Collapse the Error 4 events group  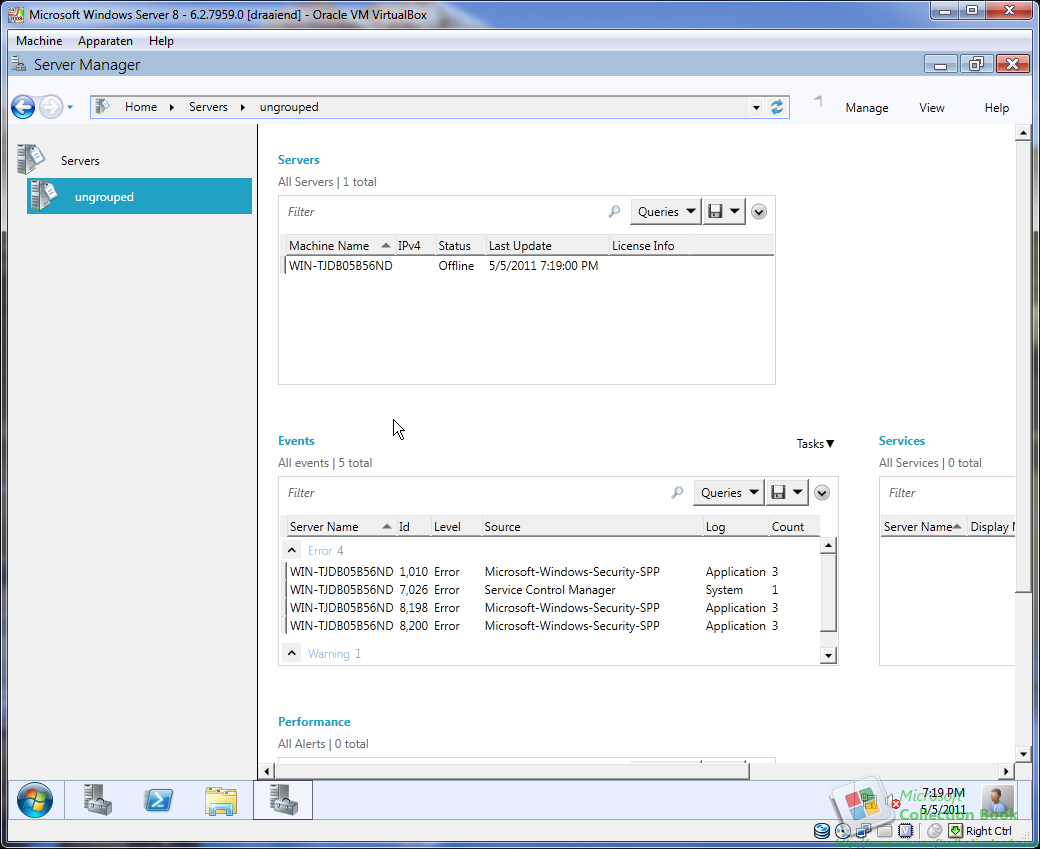[291, 549]
